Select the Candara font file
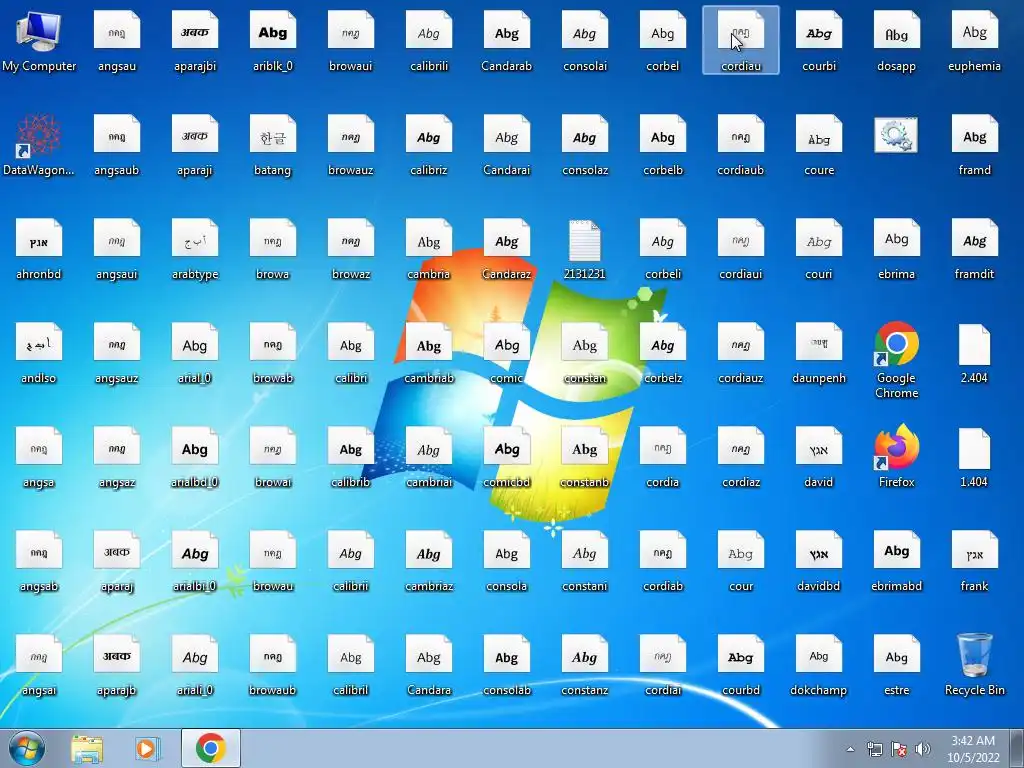Image resolution: width=1024 pixels, height=768 pixels. tap(428, 665)
